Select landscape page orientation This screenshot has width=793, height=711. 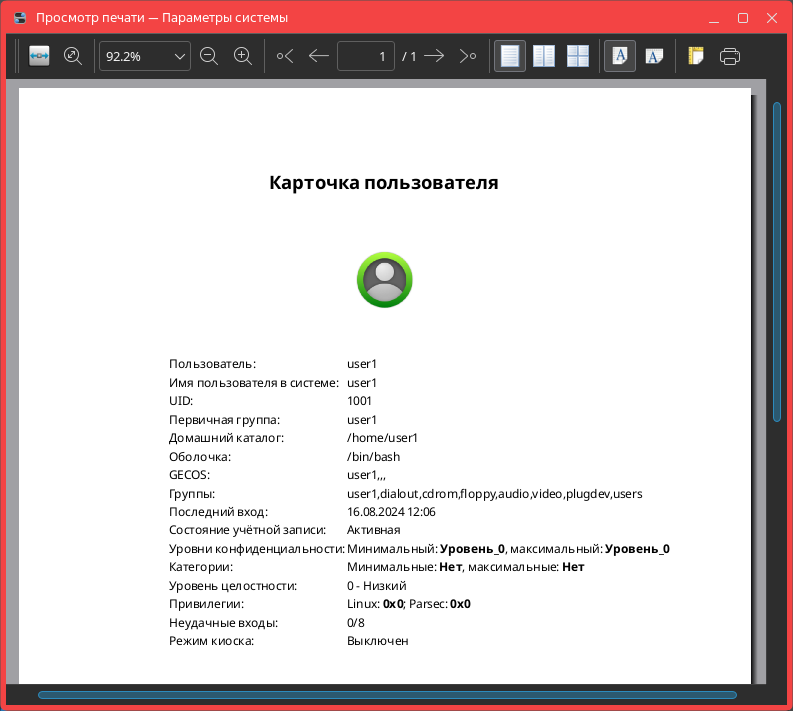[x=653, y=56]
